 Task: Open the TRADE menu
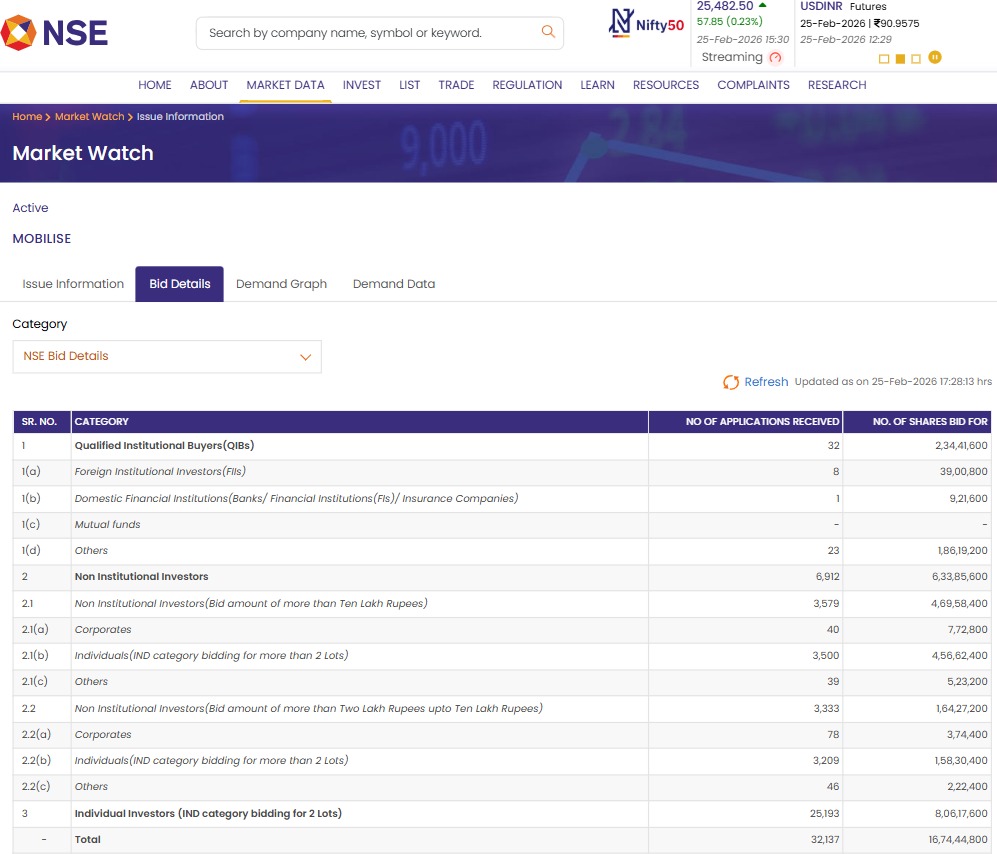[456, 85]
